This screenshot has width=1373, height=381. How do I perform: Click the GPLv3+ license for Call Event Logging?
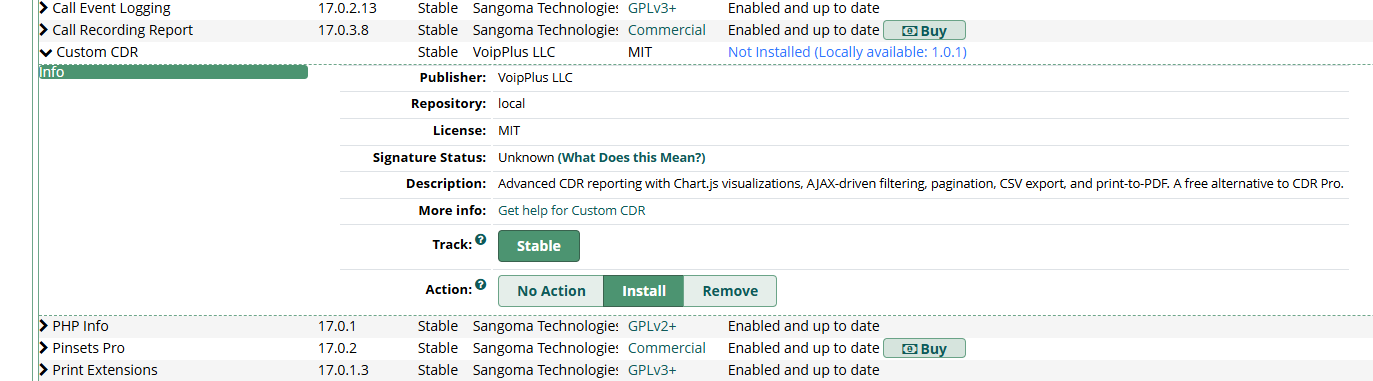pyautogui.click(x=652, y=8)
